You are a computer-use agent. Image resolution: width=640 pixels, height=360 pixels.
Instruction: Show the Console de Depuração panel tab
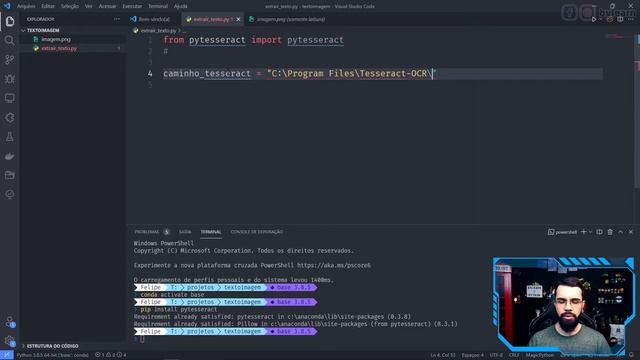(257, 232)
